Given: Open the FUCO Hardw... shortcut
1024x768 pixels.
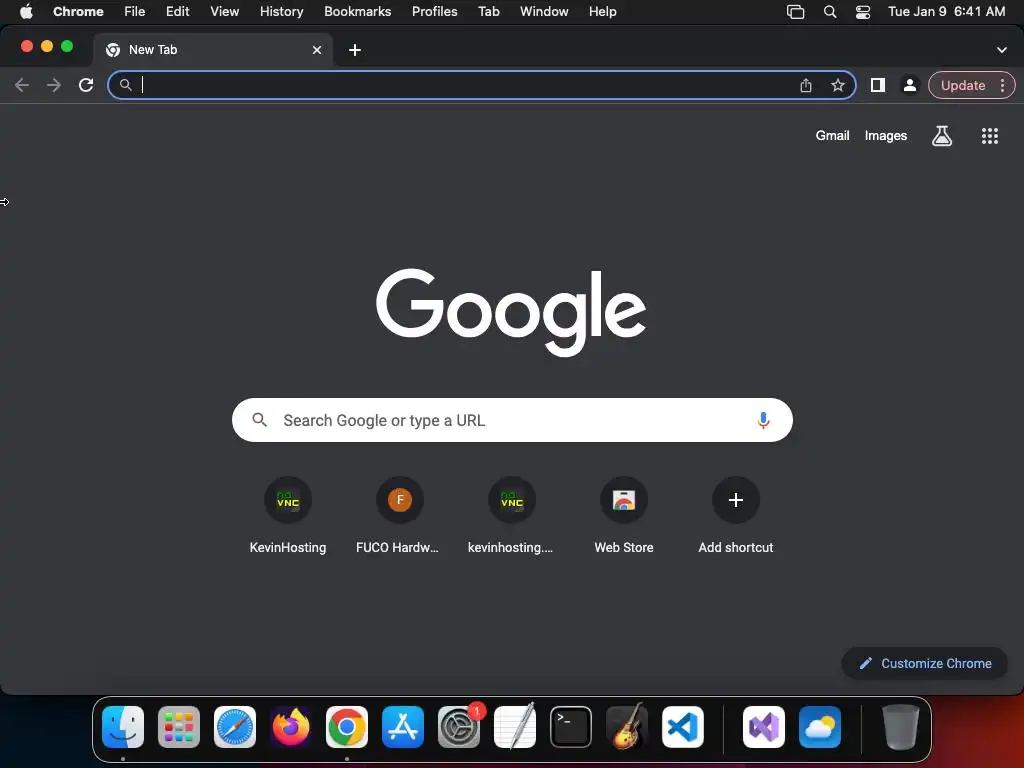Looking at the screenshot, I should (400, 516).
